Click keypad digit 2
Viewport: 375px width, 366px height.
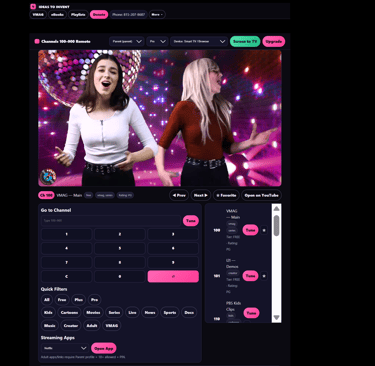point(120,234)
